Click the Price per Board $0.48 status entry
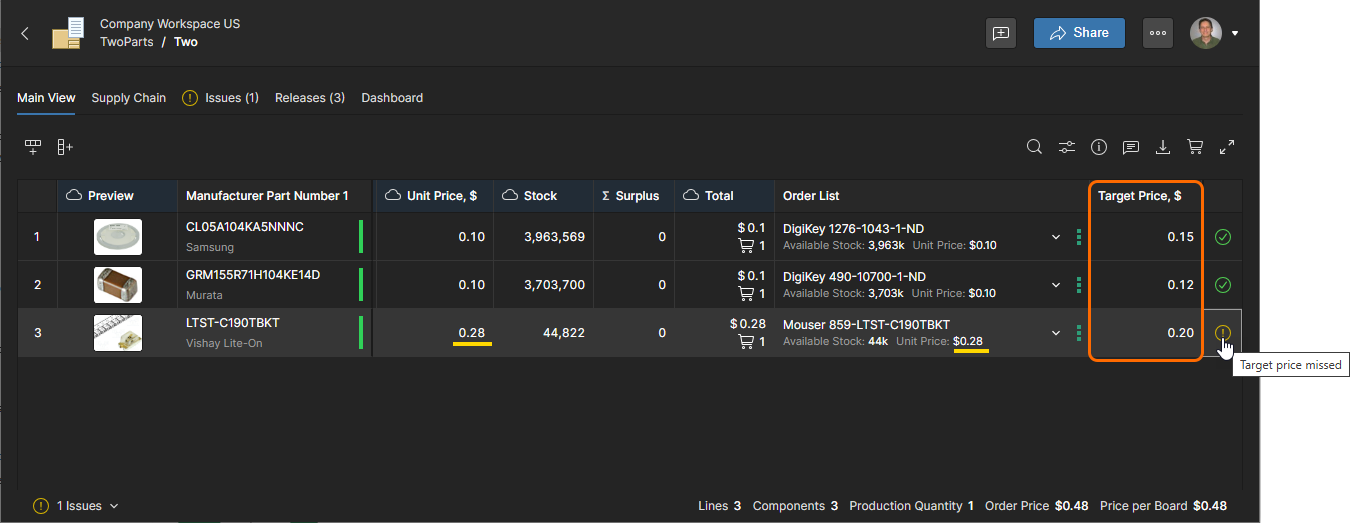Viewport: 1350px width, 523px height. (x=1163, y=506)
